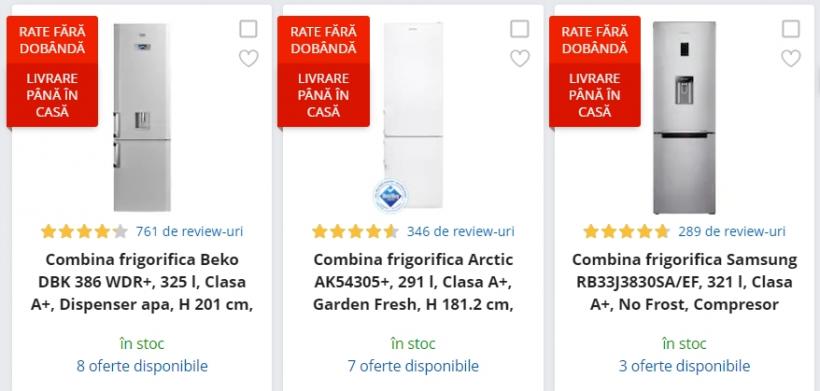
Task: Tick compare checkbox for Beko DBK 386
Action: click(248, 29)
